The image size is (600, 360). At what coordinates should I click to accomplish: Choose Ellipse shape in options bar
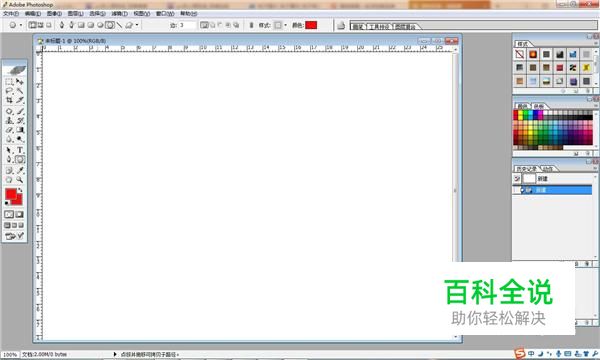tap(100, 25)
